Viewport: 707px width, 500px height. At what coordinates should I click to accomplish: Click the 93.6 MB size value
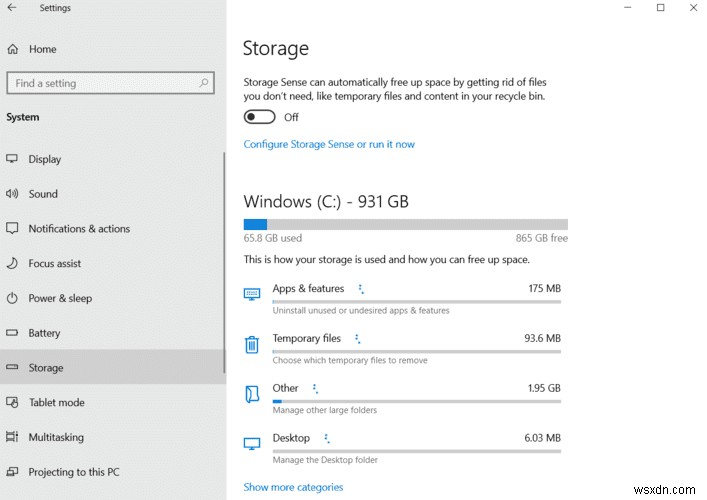(542, 338)
